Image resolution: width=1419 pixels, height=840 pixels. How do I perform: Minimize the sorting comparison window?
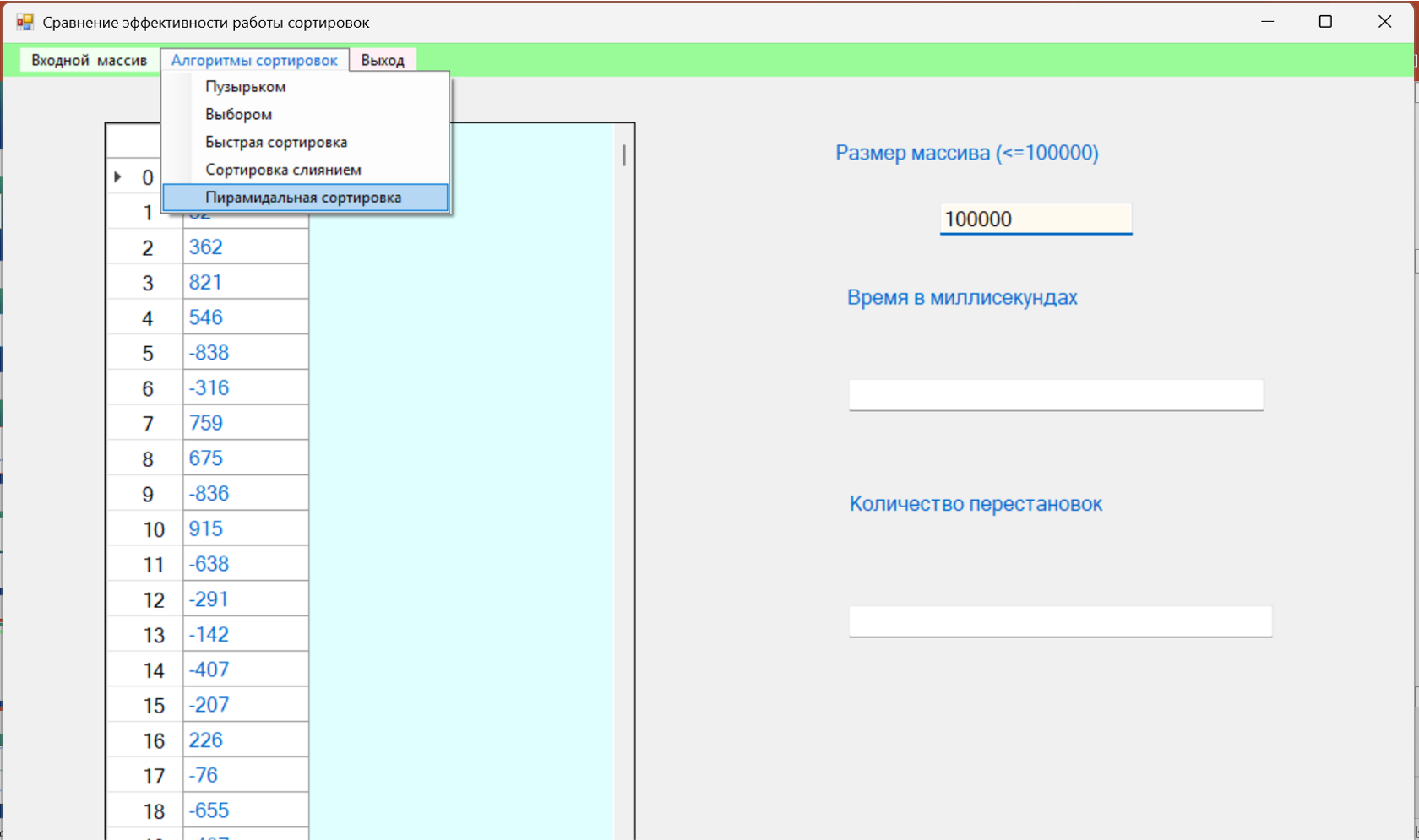(x=1267, y=22)
